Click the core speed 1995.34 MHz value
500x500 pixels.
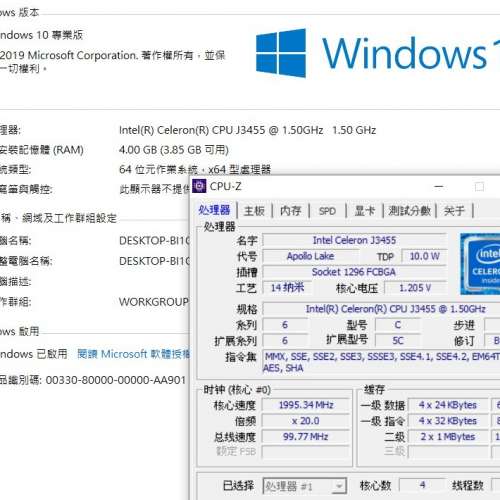click(x=306, y=405)
